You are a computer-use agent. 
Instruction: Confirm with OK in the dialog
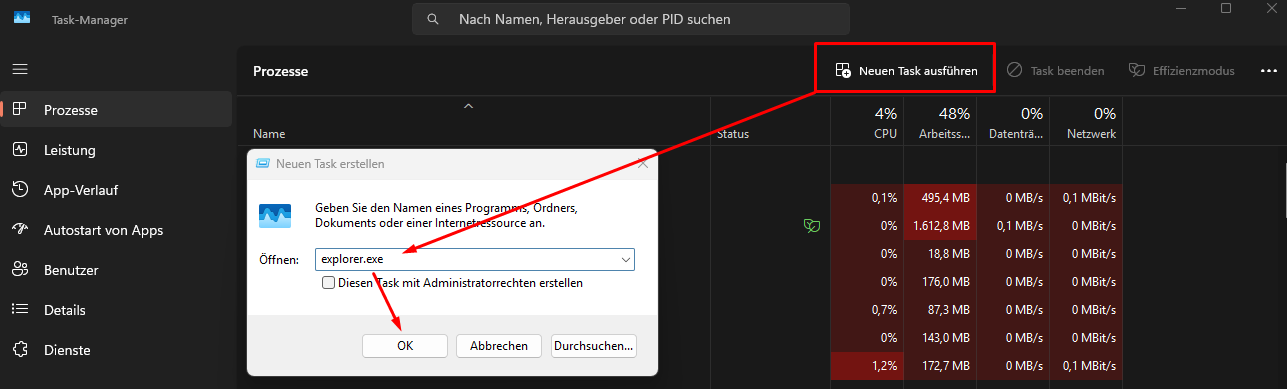pyautogui.click(x=404, y=346)
